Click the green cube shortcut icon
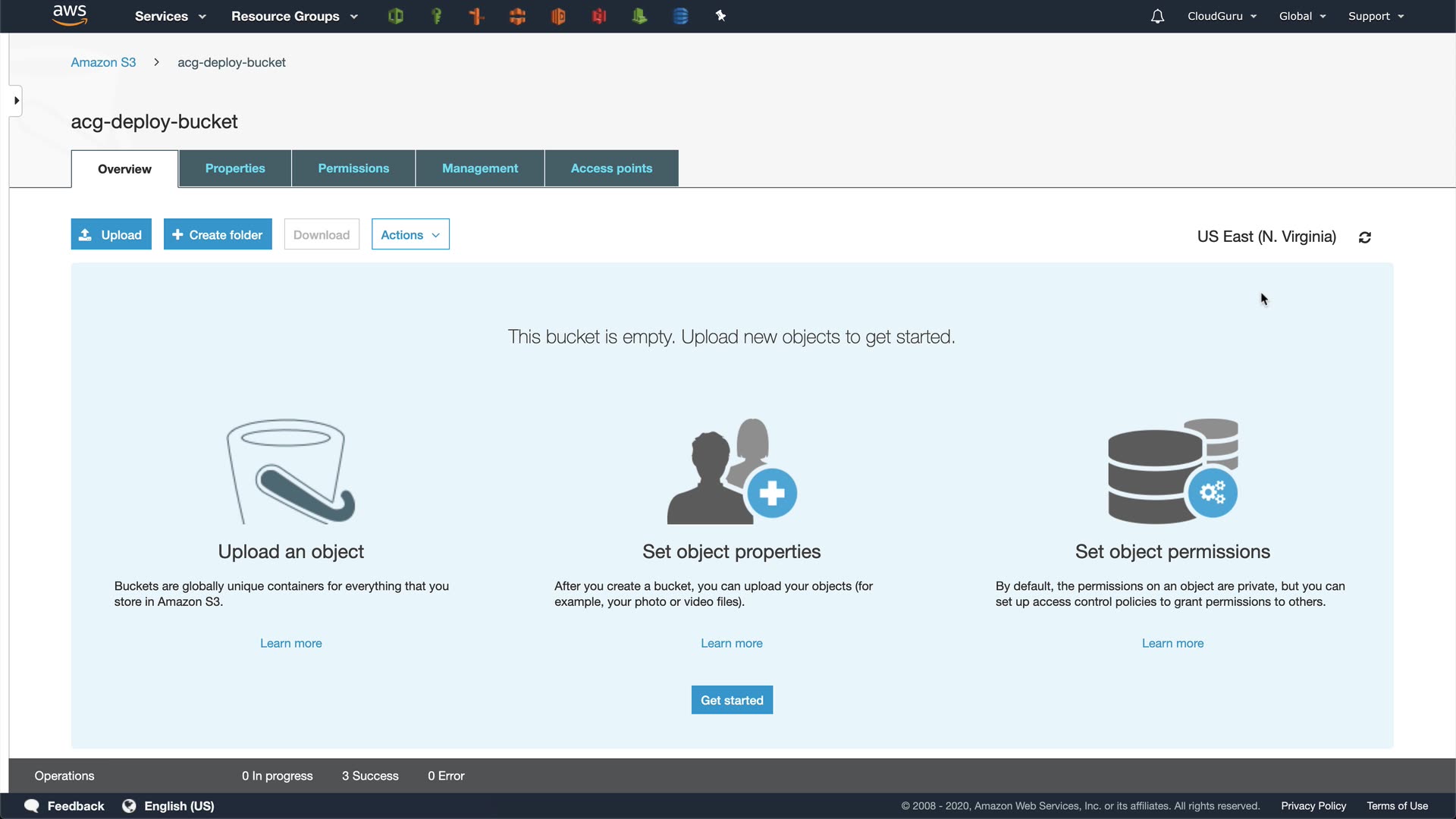This screenshot has width=1456, height=819. point(395,16)
